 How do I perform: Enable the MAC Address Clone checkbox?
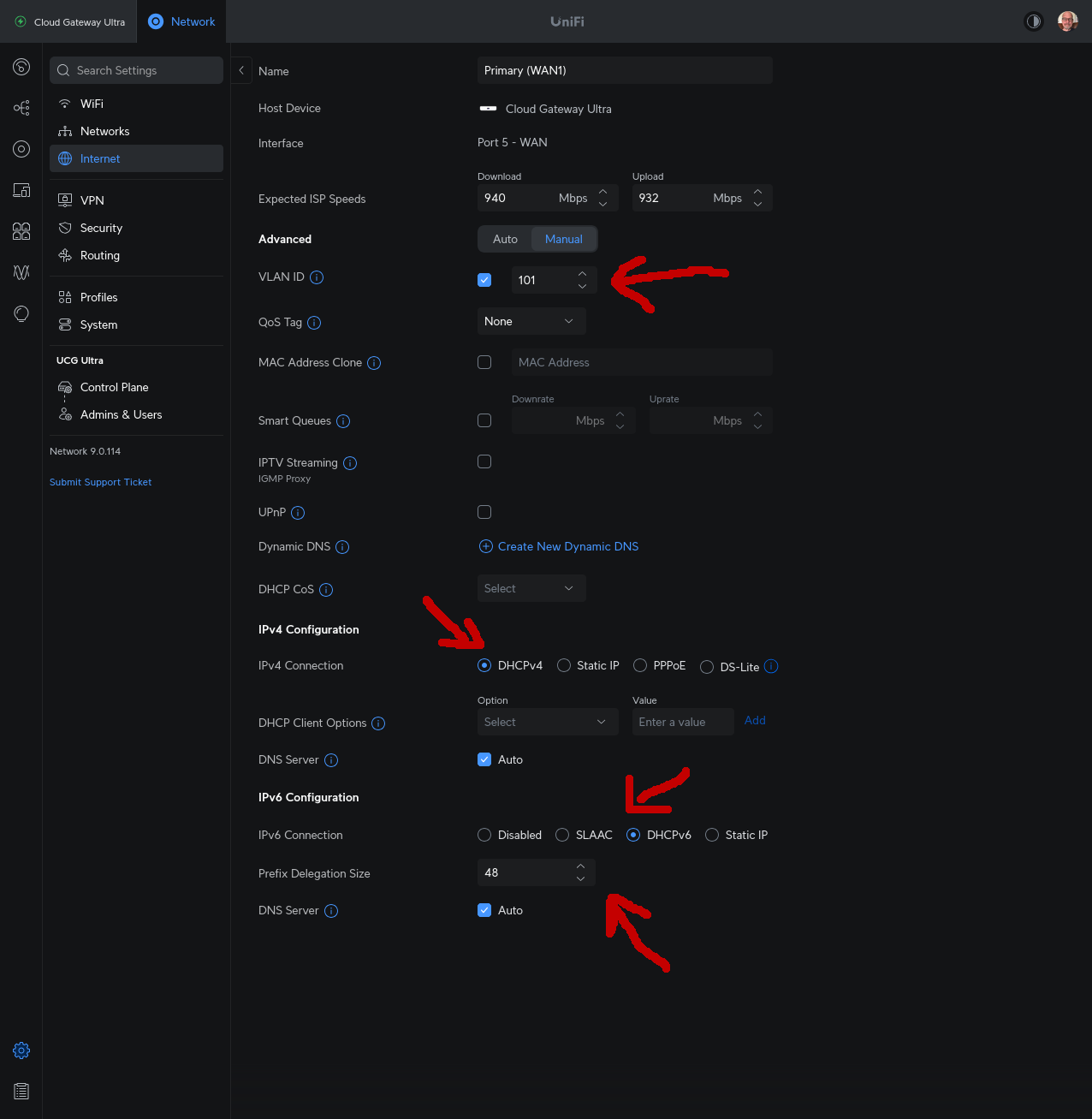[484, 362]
